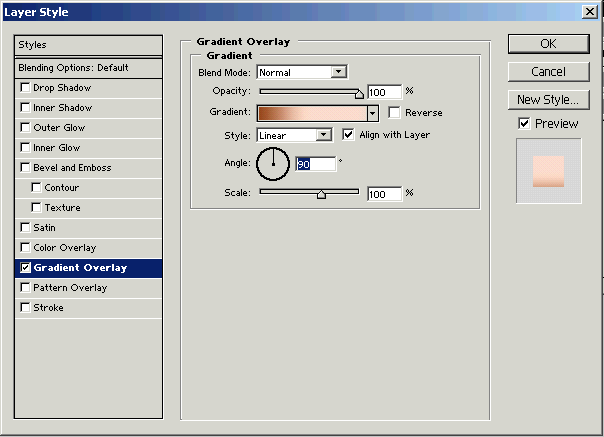
Task: Click the Opacity slider handle
Action: click(x=359, y=94)
